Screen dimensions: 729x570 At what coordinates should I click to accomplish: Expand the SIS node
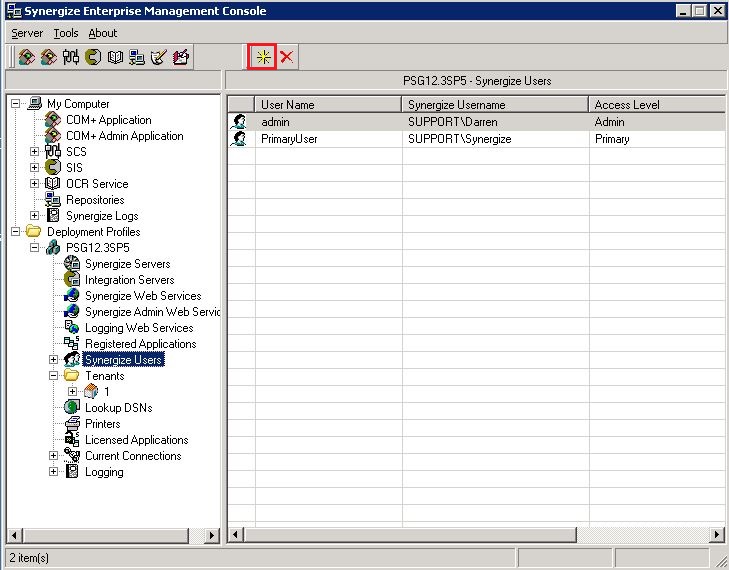pyautogui.click(x=34, y=167)
